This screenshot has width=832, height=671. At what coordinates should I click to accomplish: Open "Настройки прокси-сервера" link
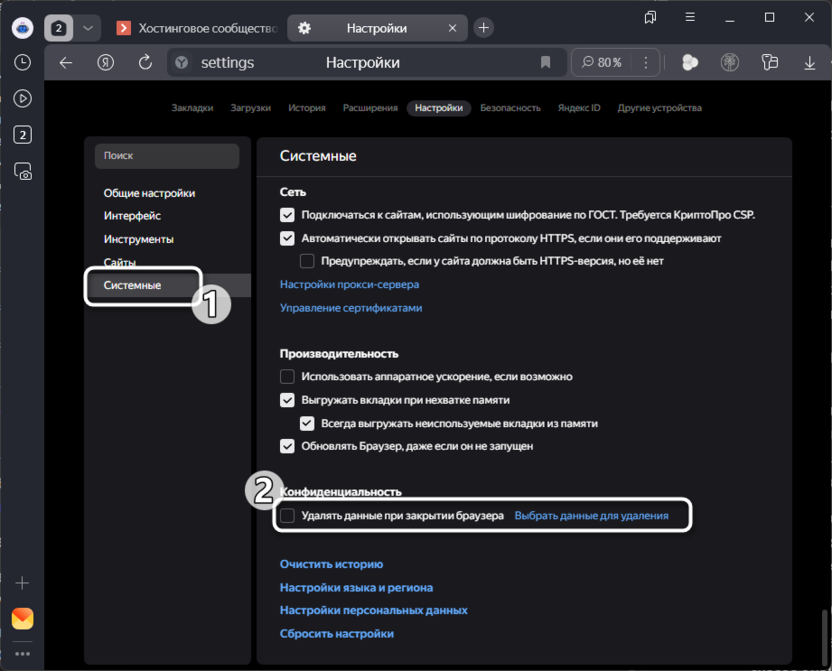click(349, 285)
